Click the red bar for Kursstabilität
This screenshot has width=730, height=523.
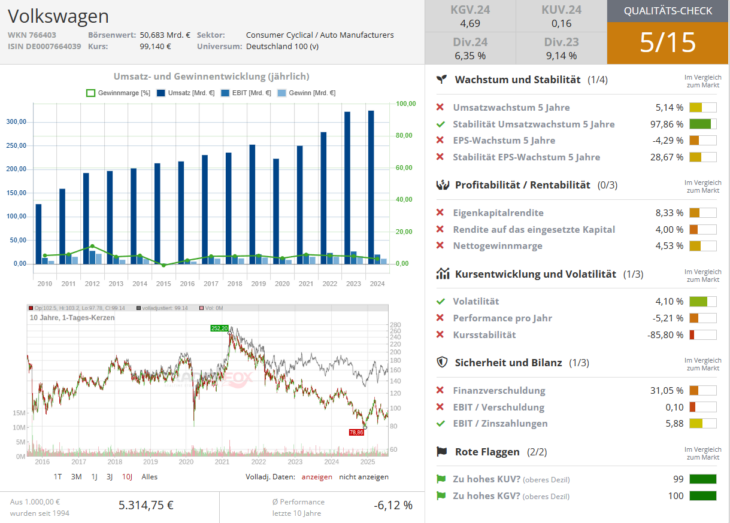(x=692, y=334)
